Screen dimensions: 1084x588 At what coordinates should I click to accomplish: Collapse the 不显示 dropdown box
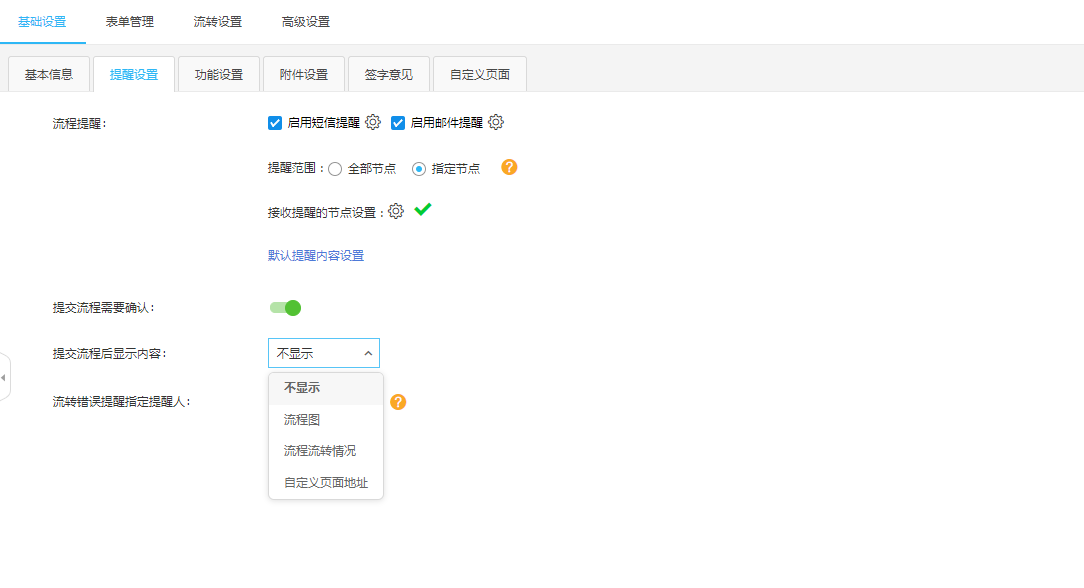pos(324,353)
